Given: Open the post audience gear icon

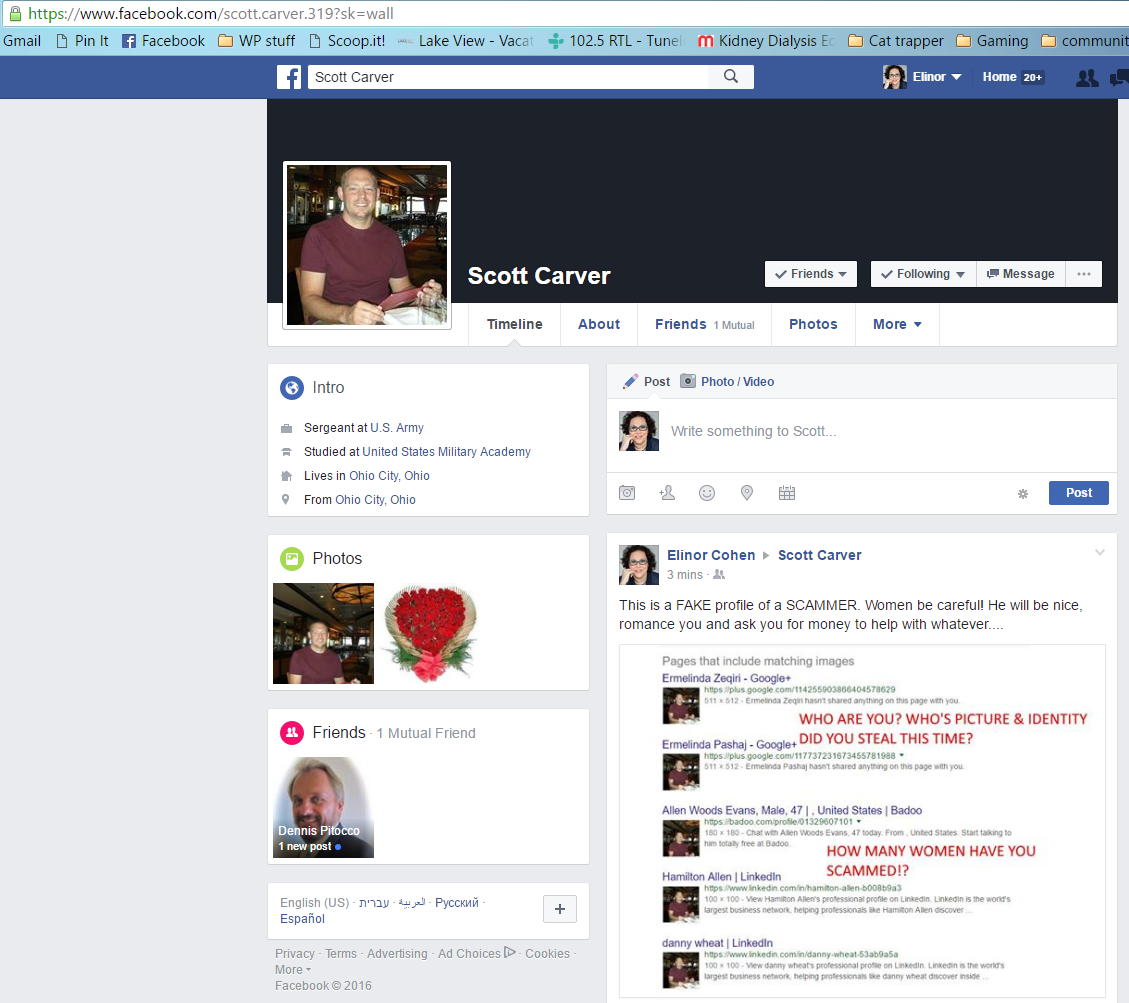Looking at the screenshot, I should pos(1022,494).
